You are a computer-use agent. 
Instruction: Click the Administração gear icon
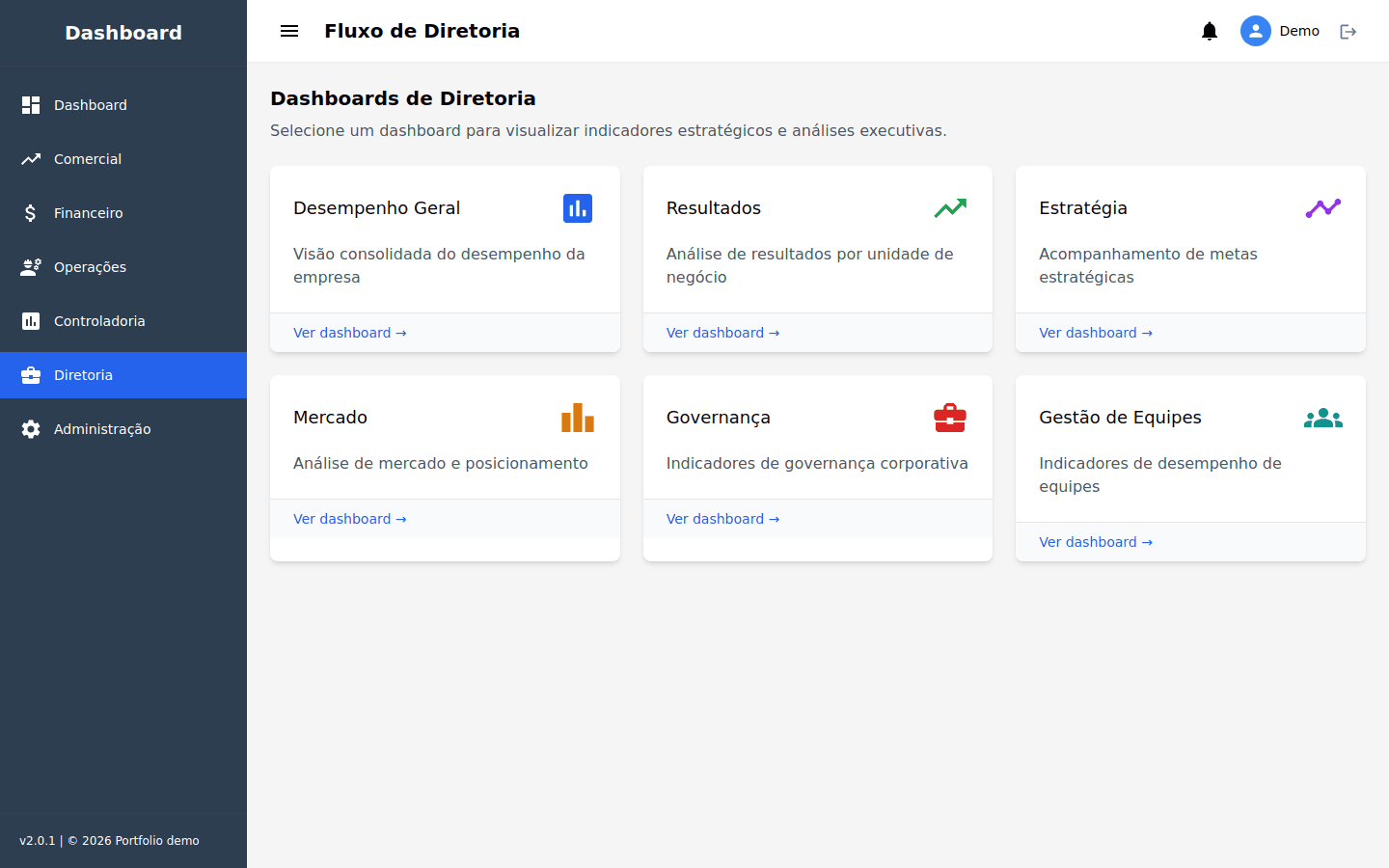tap(31, 429)
